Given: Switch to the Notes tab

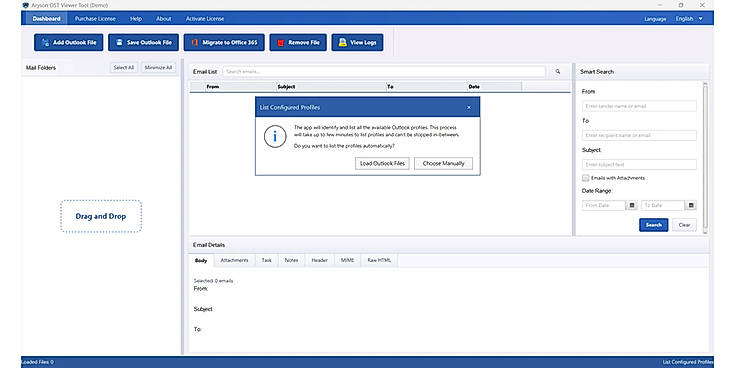Looking at the screenshot, I should click(291, 261).
